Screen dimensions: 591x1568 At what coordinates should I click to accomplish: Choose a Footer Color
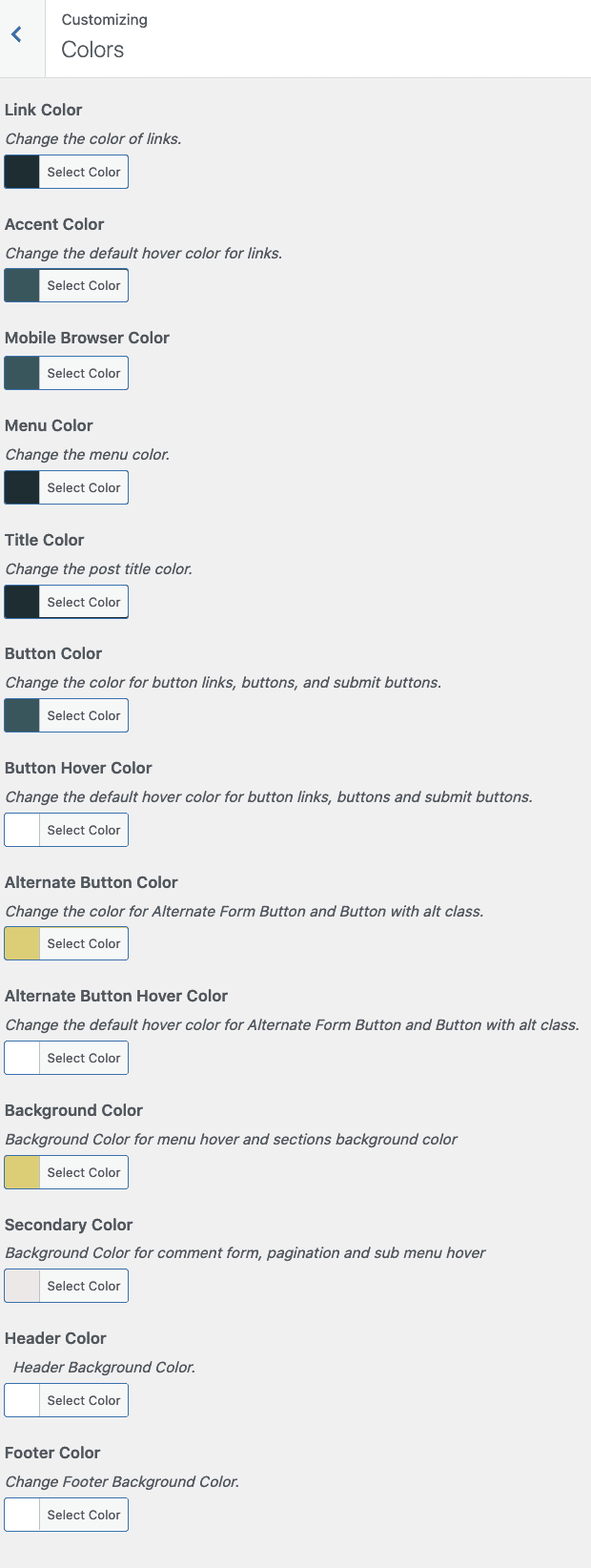click(83, 1514)
